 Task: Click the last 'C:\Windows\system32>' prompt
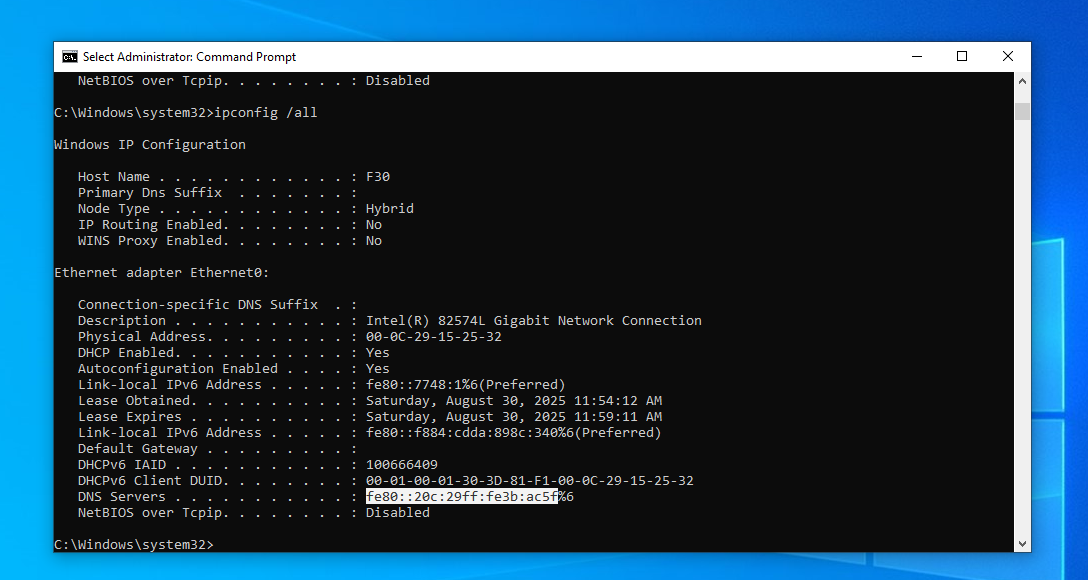(x=134, y=545)
